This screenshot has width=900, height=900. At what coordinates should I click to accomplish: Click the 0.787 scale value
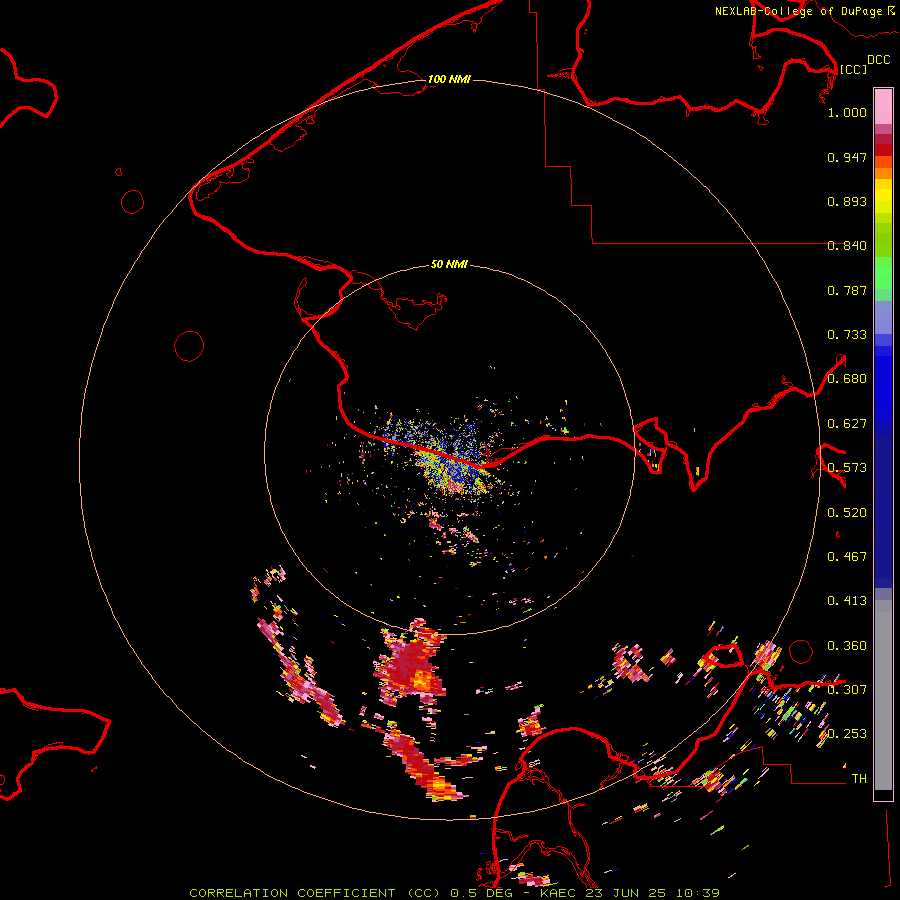point(847,290)
